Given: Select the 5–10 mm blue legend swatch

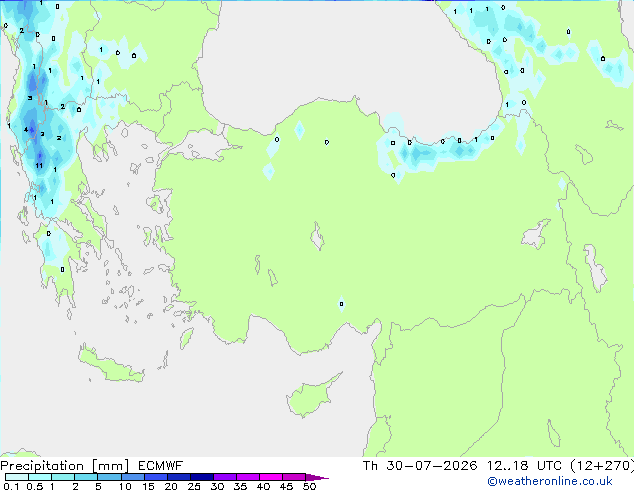Looking at the screenshot, I should (x=109, y=477).
